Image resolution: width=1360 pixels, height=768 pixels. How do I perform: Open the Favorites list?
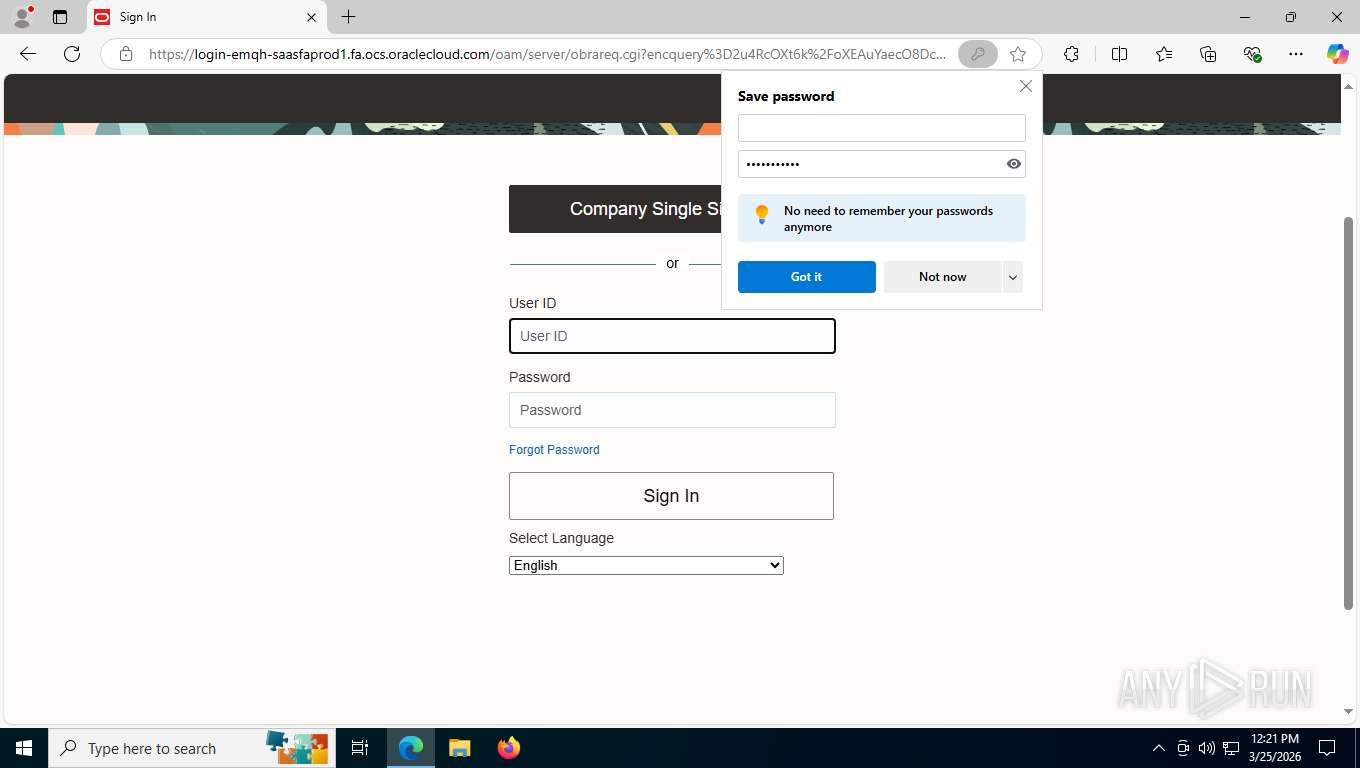[x=1164, y=54]
